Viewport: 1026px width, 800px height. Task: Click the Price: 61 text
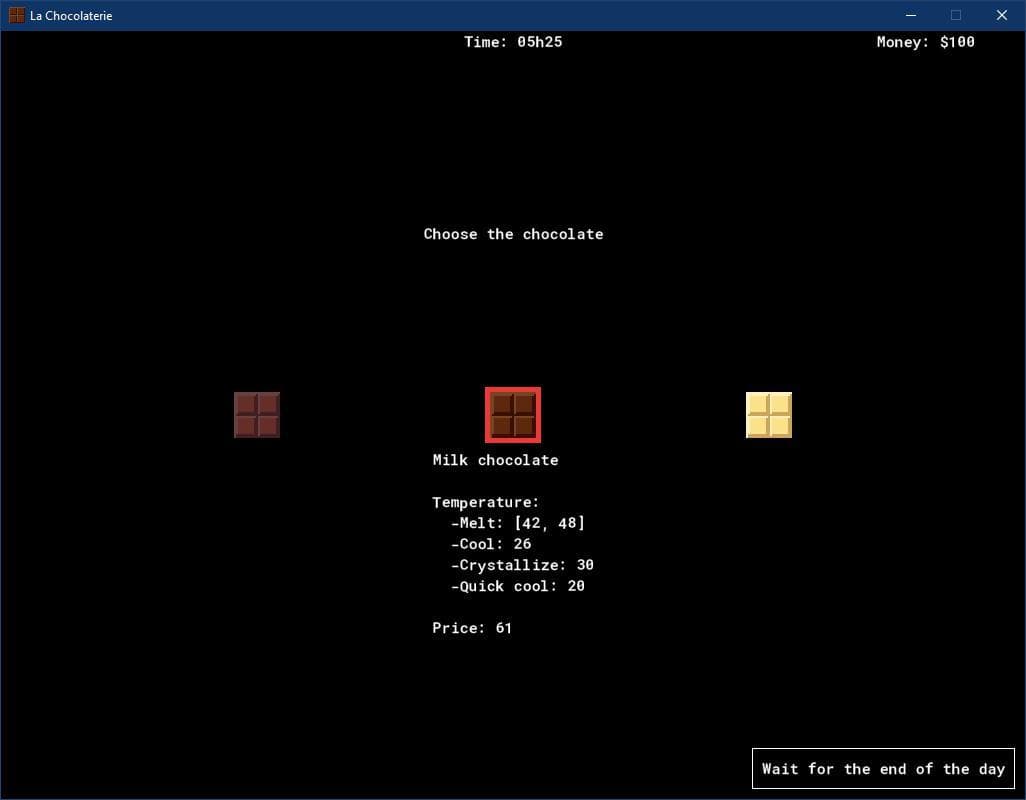click(x=472, y=628)
